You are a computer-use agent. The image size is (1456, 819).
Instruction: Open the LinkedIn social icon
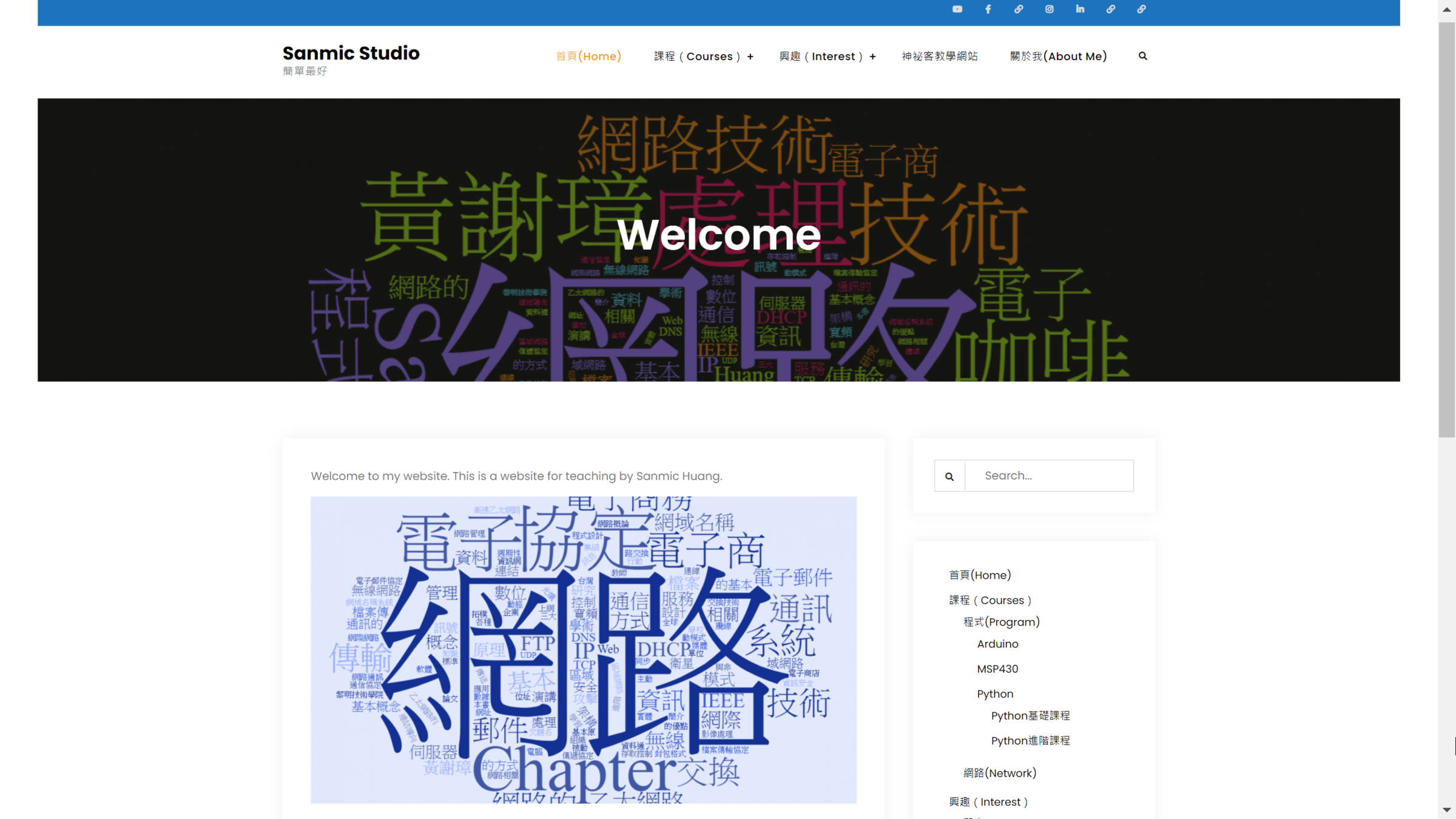tap(1080, 9)
